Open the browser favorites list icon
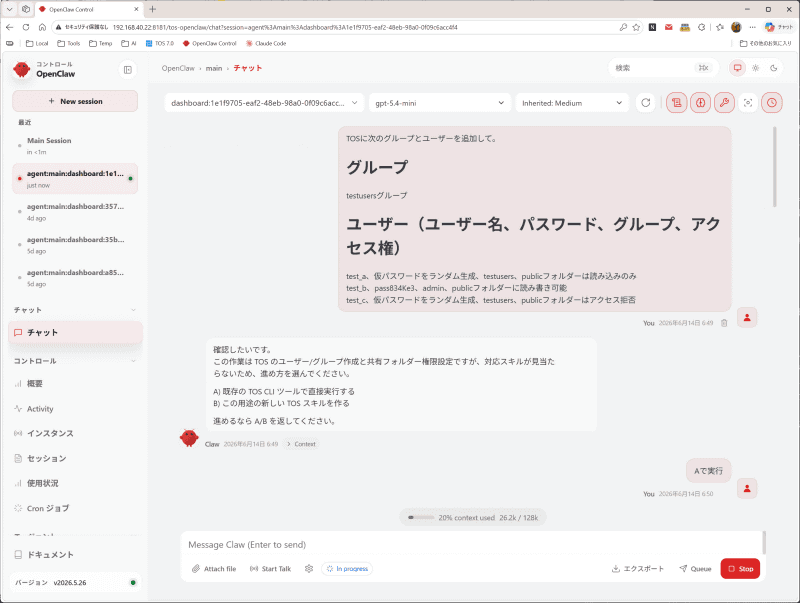Image resolution: width=800 pixels, height=603 pixels. (719, 27)
